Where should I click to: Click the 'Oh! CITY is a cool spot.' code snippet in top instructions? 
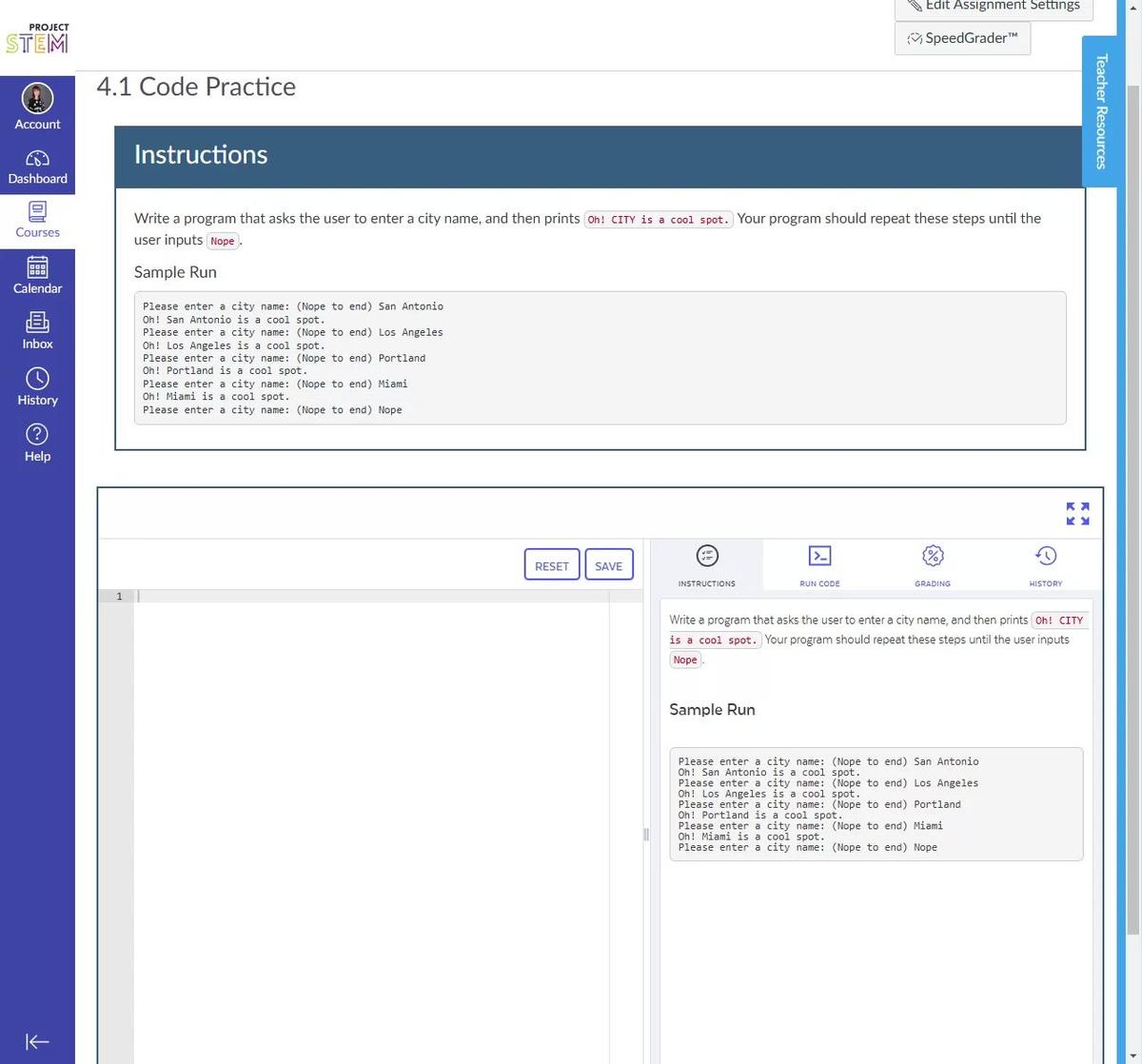click(658, 220)
